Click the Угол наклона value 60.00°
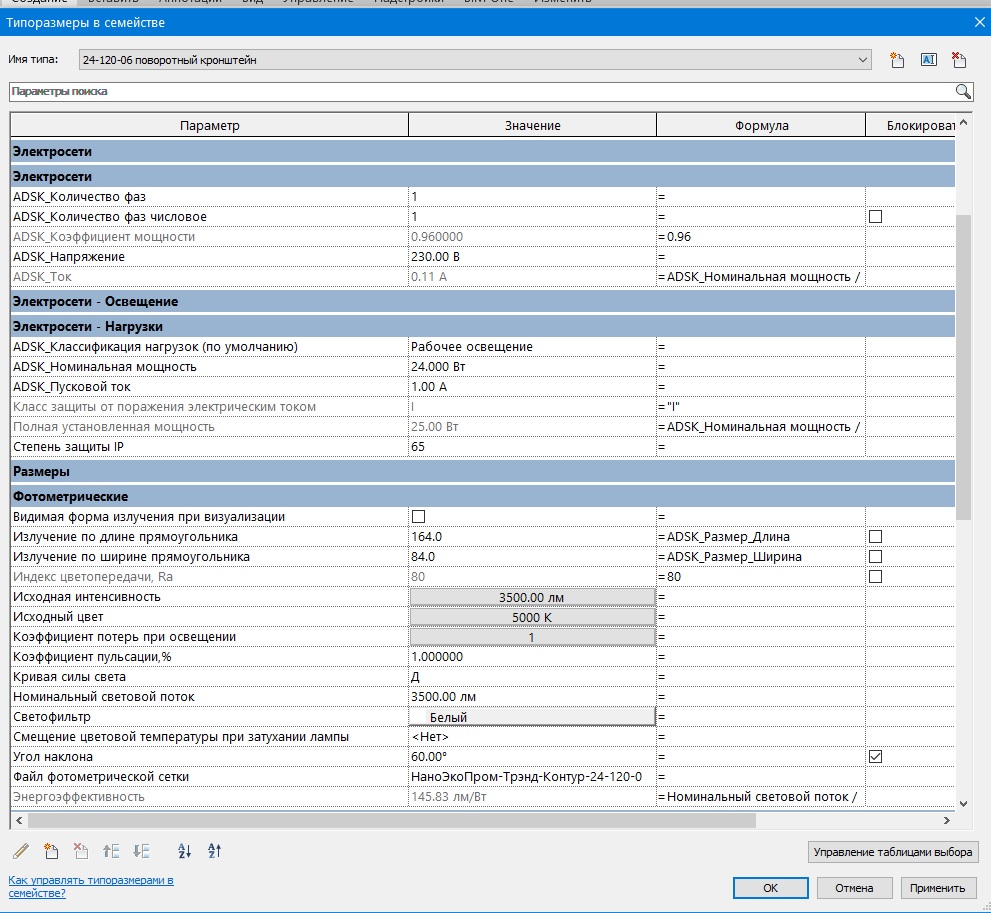 (x=532, y=756)
